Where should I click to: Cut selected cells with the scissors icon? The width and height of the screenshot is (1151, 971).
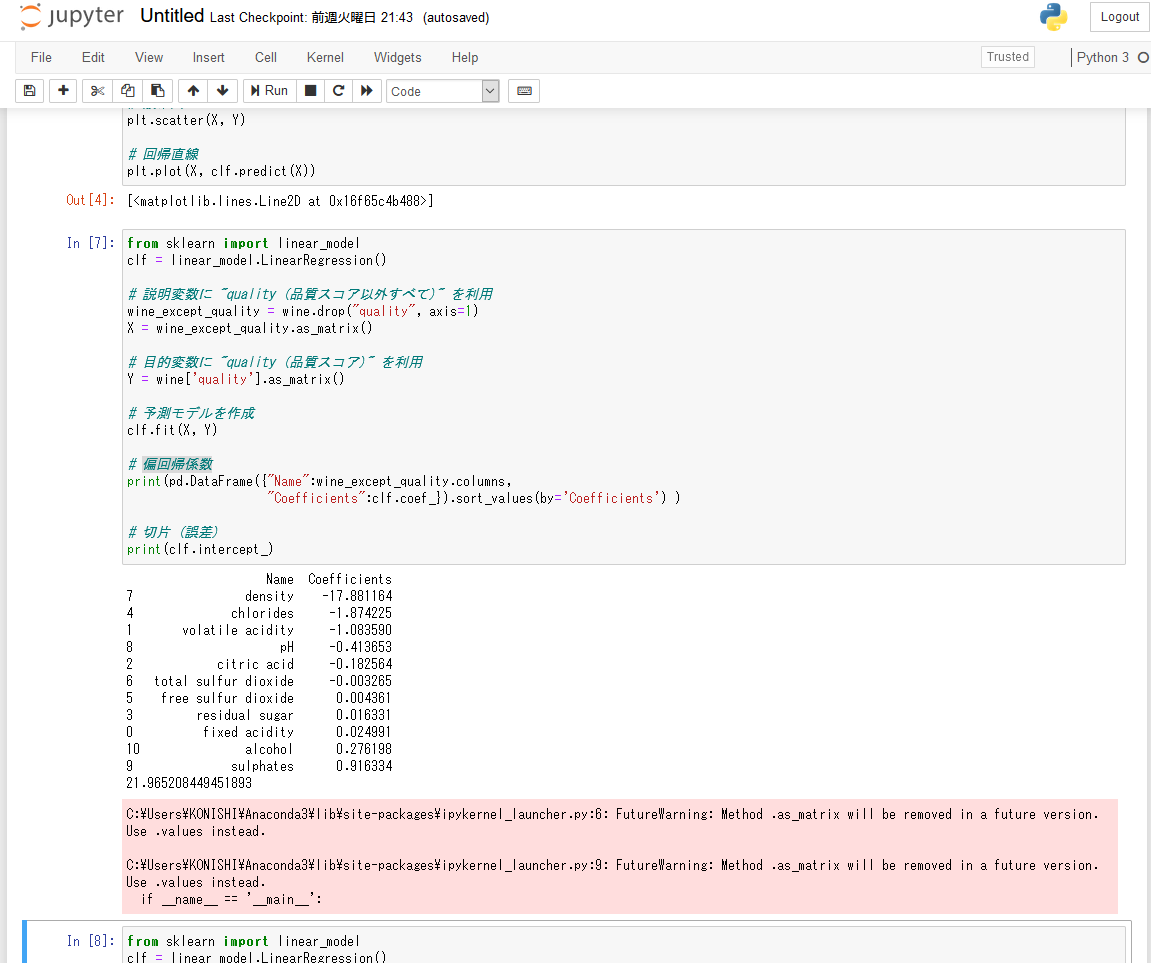97,91
